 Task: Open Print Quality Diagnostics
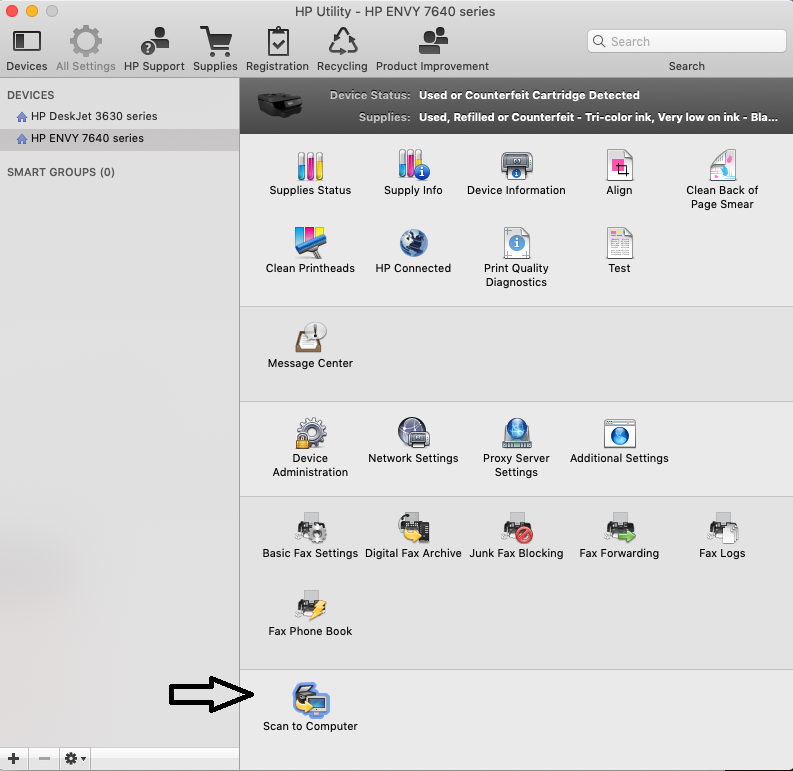[516, 258]
